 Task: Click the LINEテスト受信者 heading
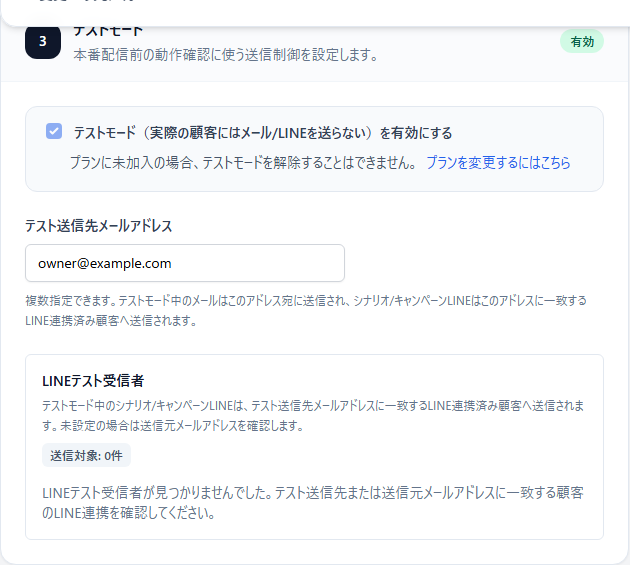pos(93,381)
